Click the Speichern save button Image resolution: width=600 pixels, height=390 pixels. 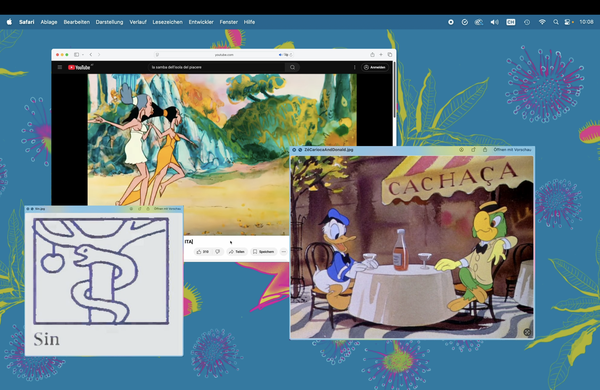(263, 251)
